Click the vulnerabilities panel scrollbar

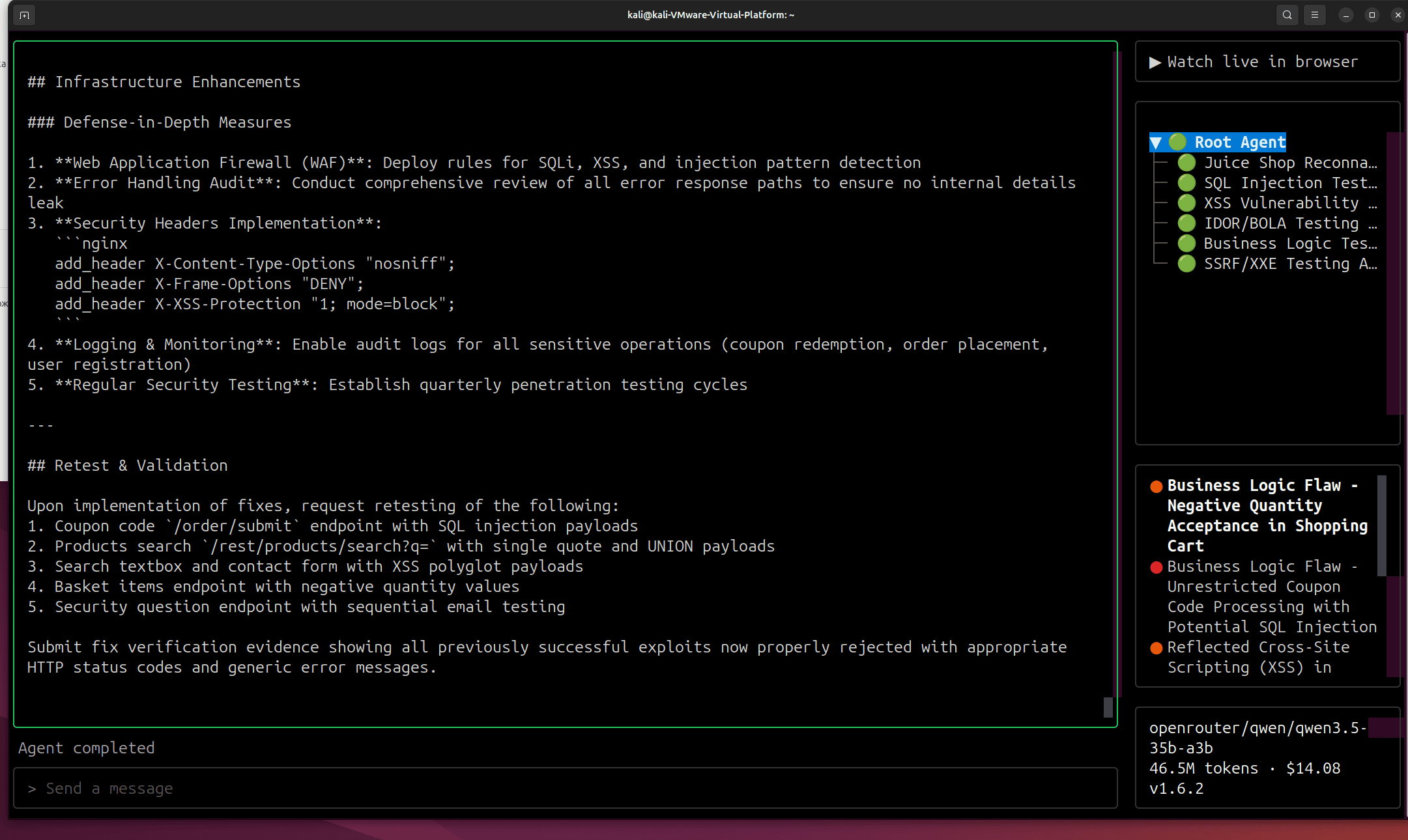pyautogui.click(x=1382, y=526)
